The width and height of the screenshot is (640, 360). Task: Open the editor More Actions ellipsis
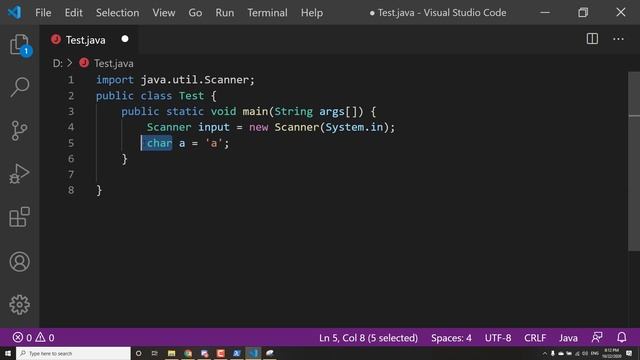click(x=618, y=39)
